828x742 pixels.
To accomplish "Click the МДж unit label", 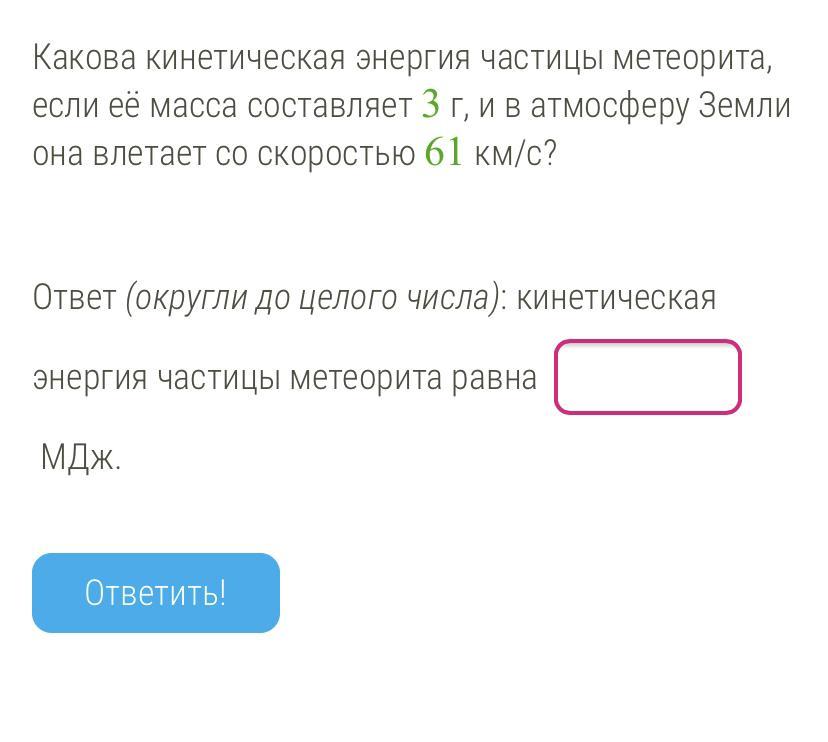I will (80, 458).
